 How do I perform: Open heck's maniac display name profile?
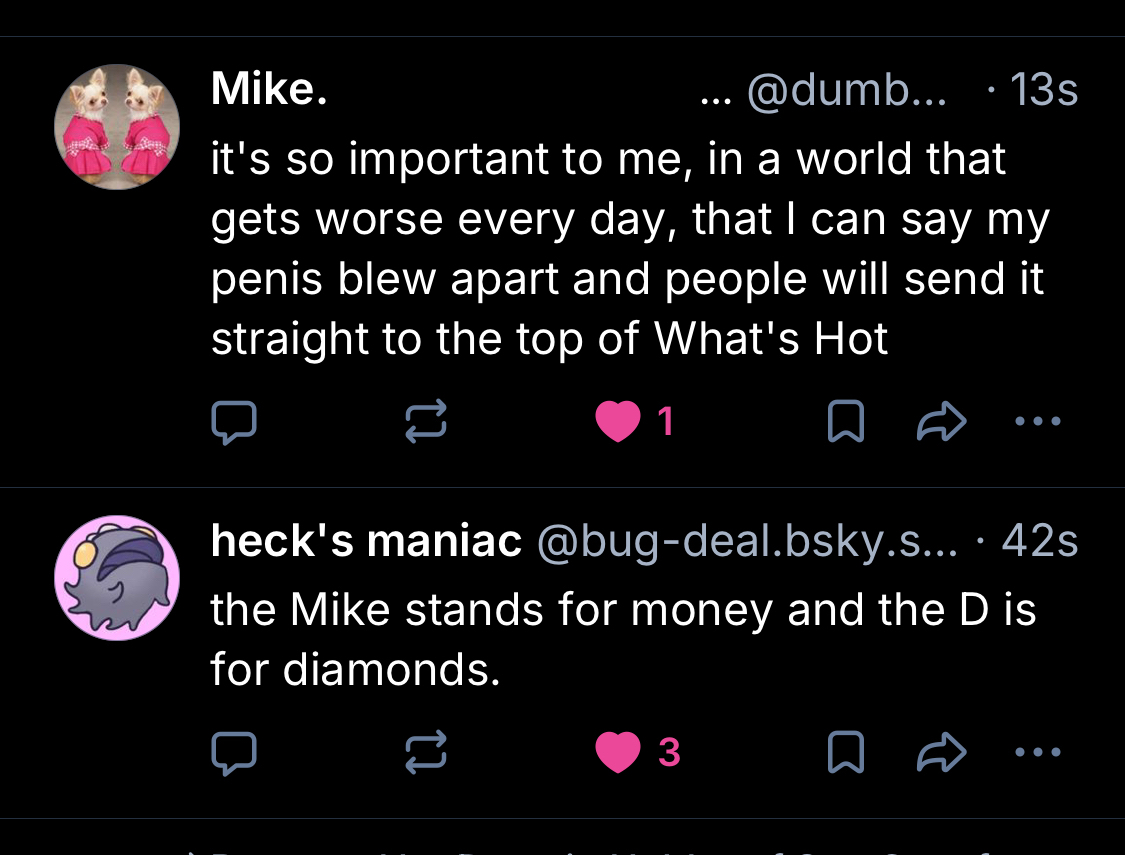[366, 542]
